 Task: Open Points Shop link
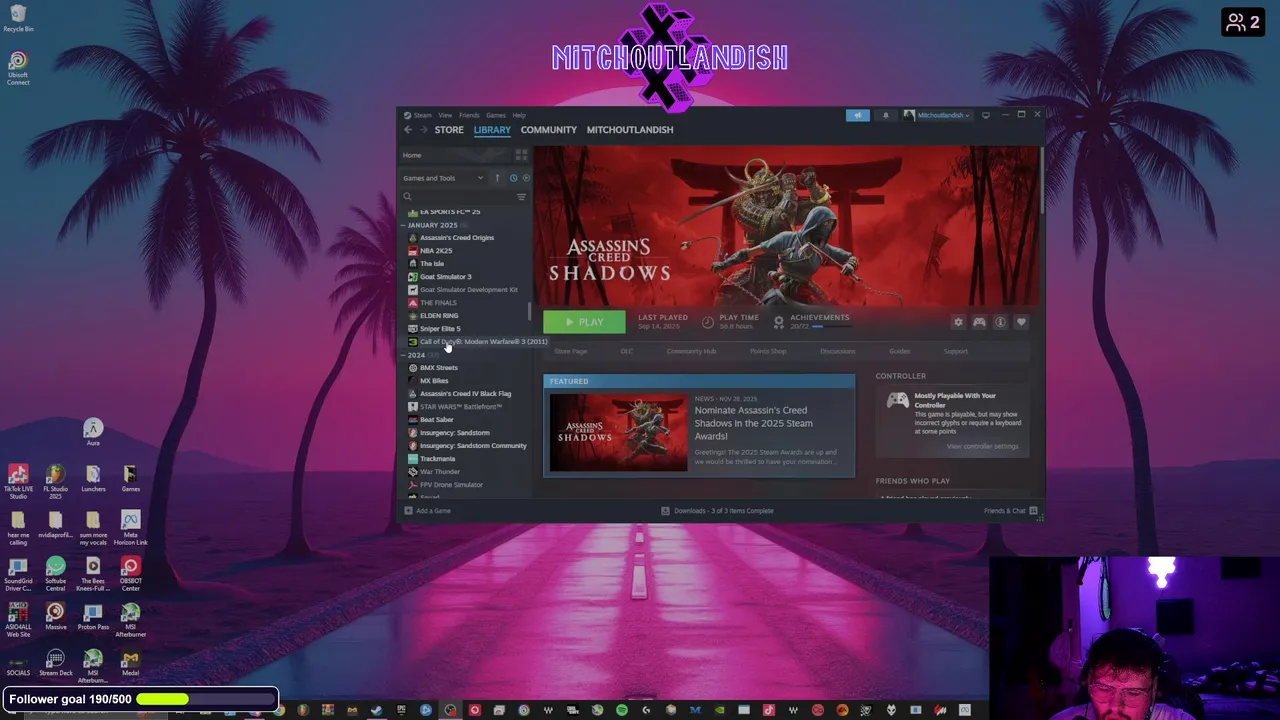[x=768, y=351]
